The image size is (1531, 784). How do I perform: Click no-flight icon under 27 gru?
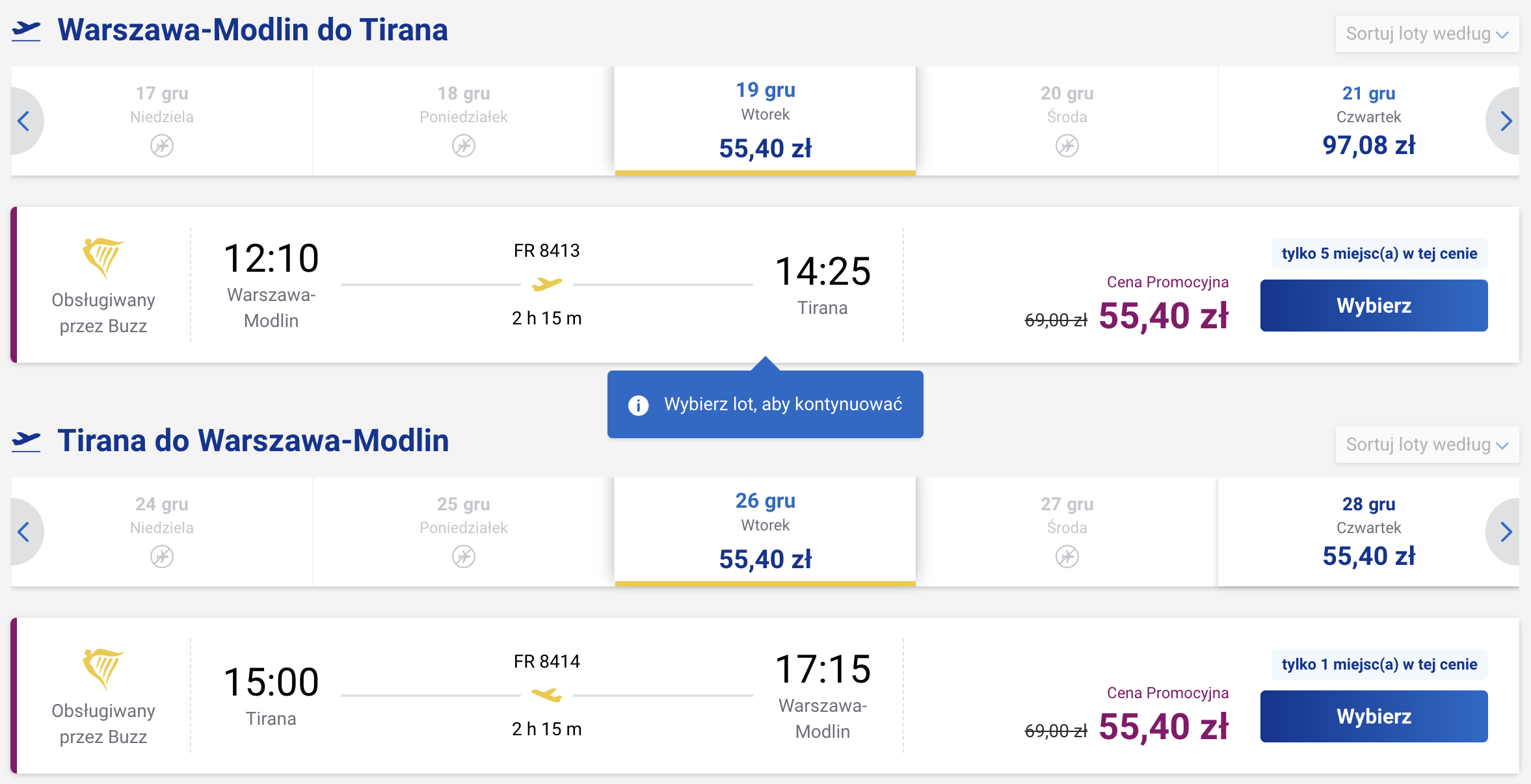pyautogui.click(x=1067, y=556)
